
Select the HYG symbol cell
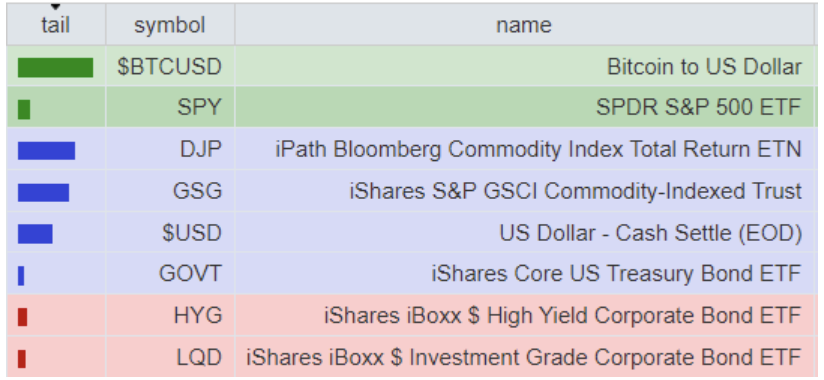pos(170,315)
